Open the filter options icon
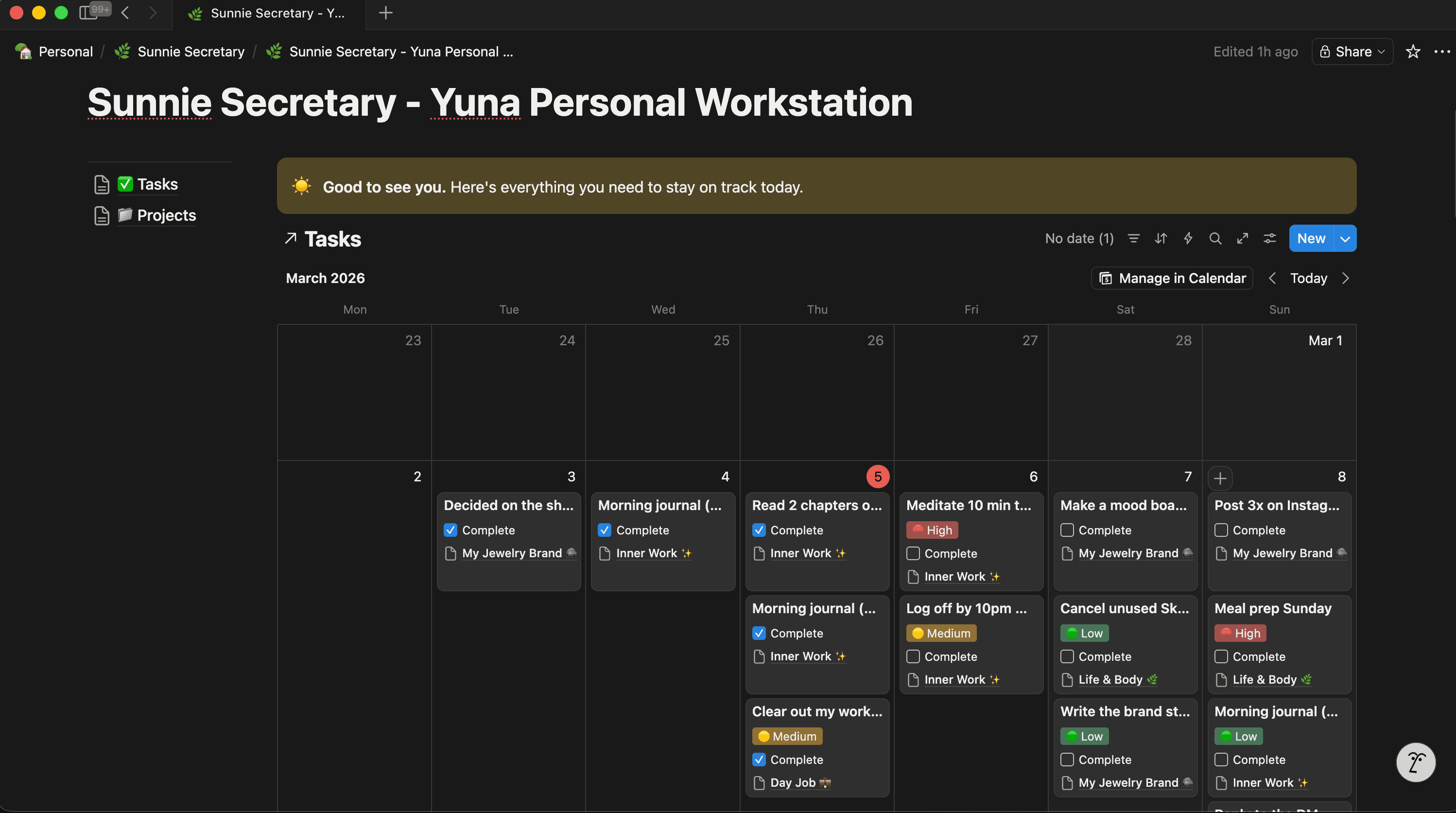The width and height of the screenshot is (1456, 813). (1134, 238)
